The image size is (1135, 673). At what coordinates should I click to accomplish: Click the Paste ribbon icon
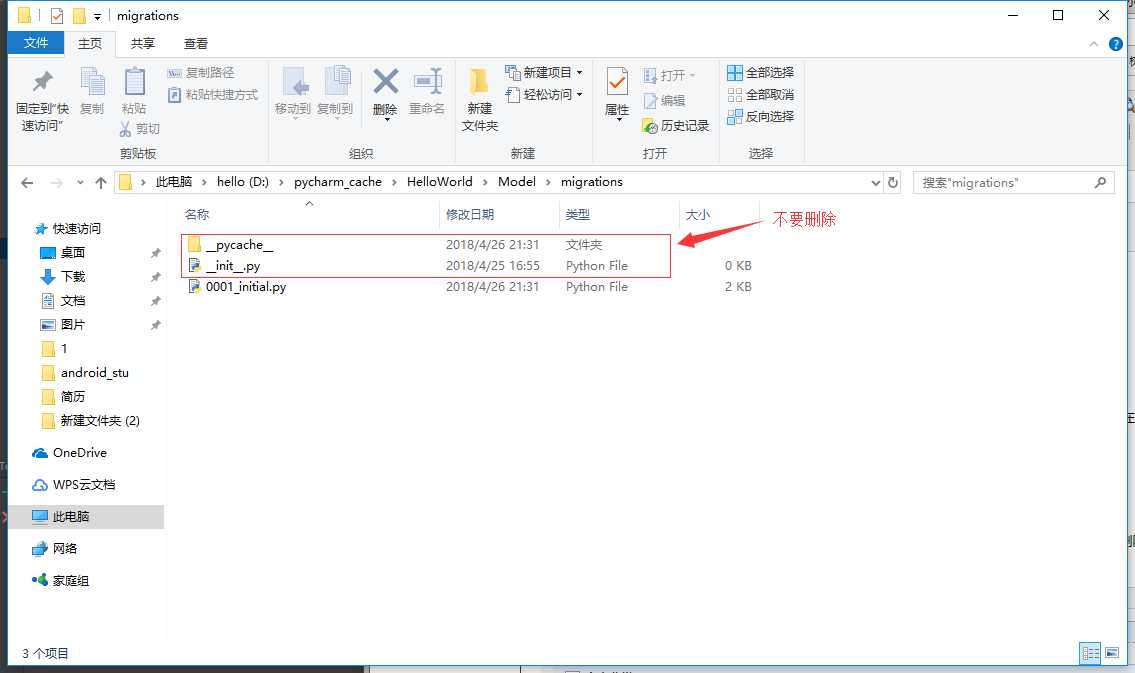(x=134, y=91)
